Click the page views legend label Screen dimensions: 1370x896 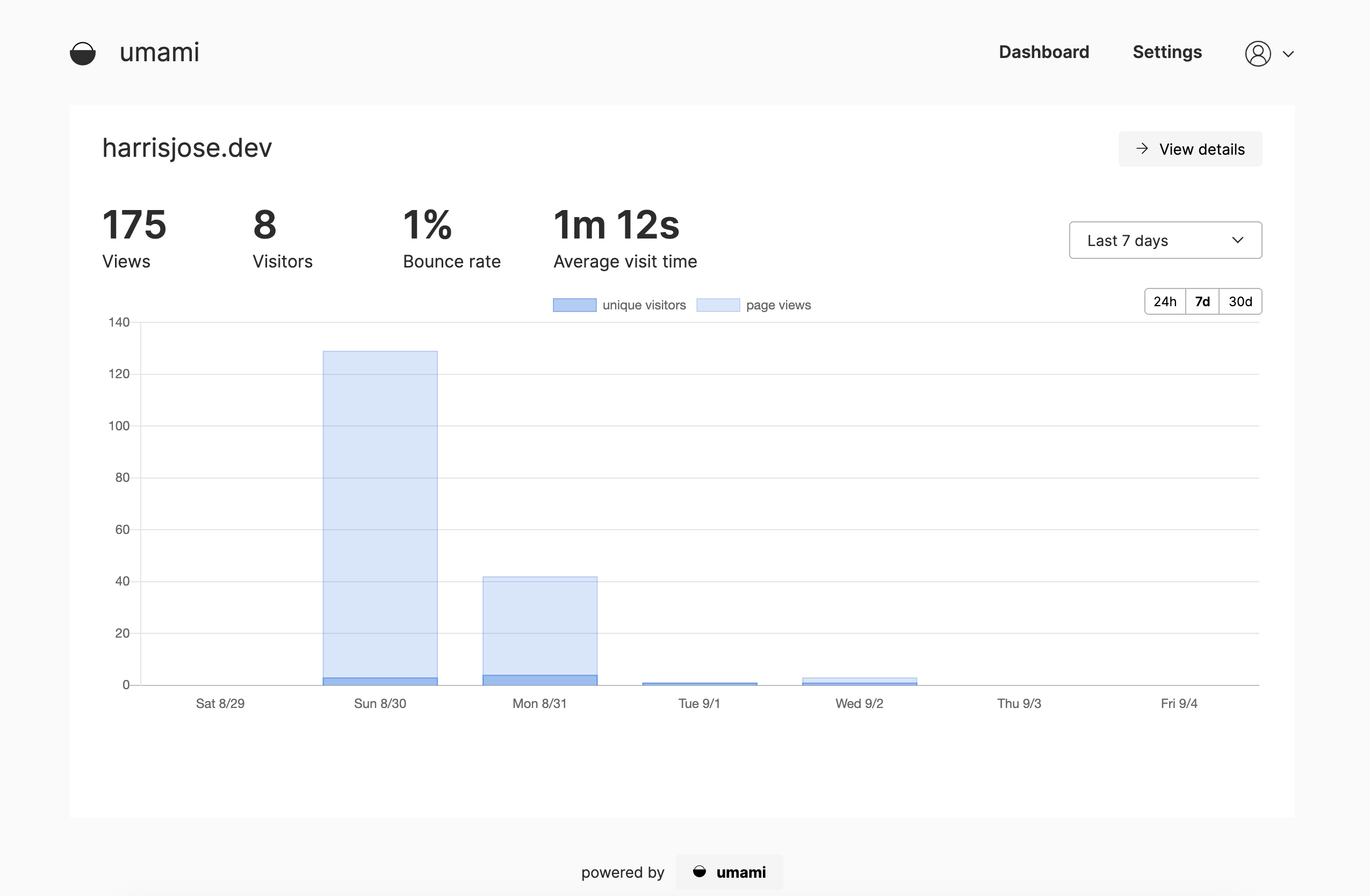pyautogui.click(x=778, y=305)
